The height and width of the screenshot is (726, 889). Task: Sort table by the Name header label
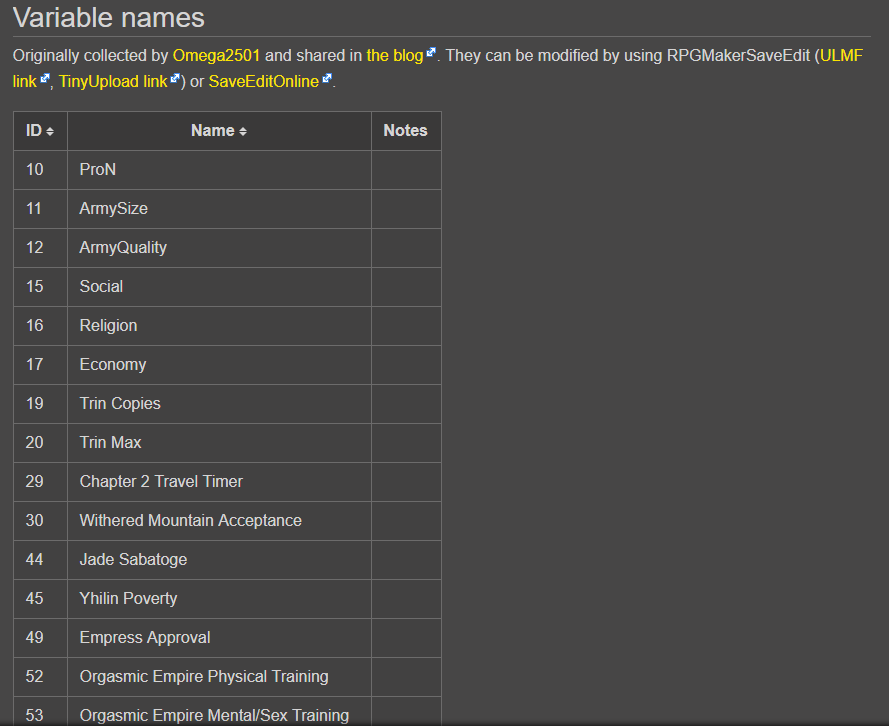pyautogui.click(x=212, y=131)
